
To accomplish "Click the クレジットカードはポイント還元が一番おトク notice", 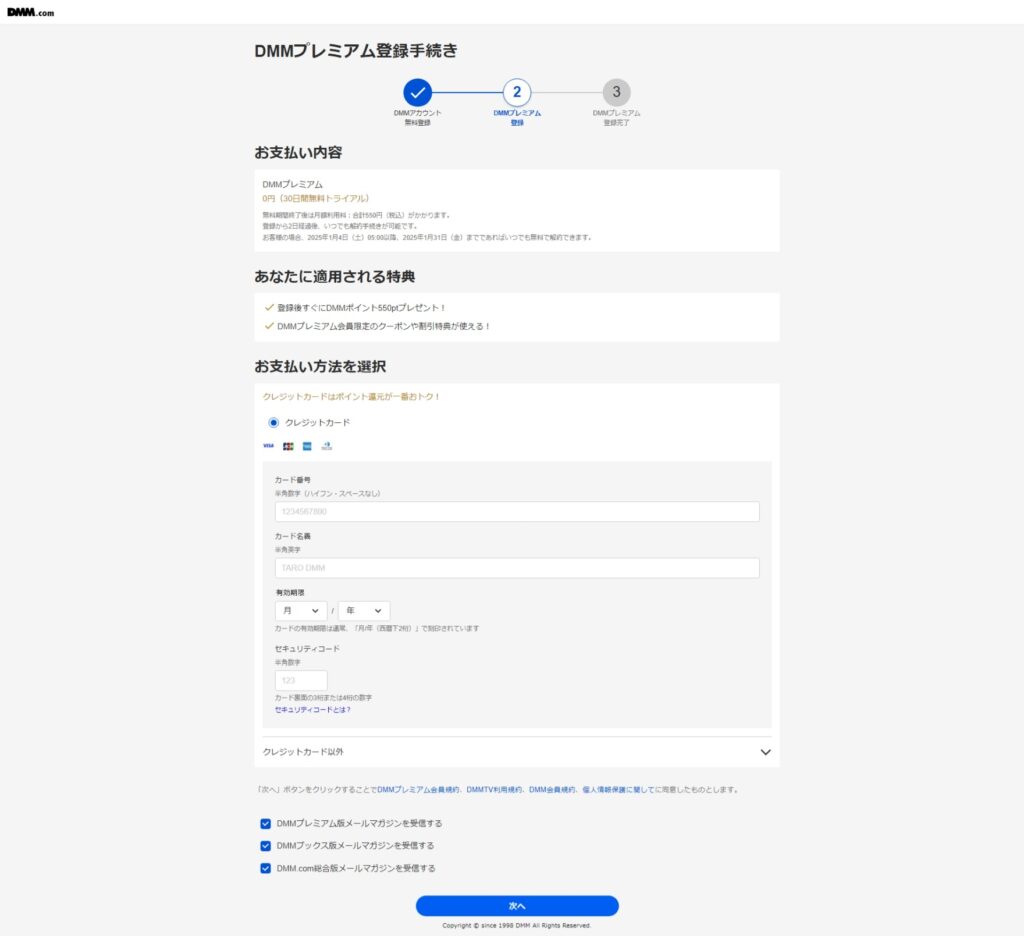I will tap(351, 396).
